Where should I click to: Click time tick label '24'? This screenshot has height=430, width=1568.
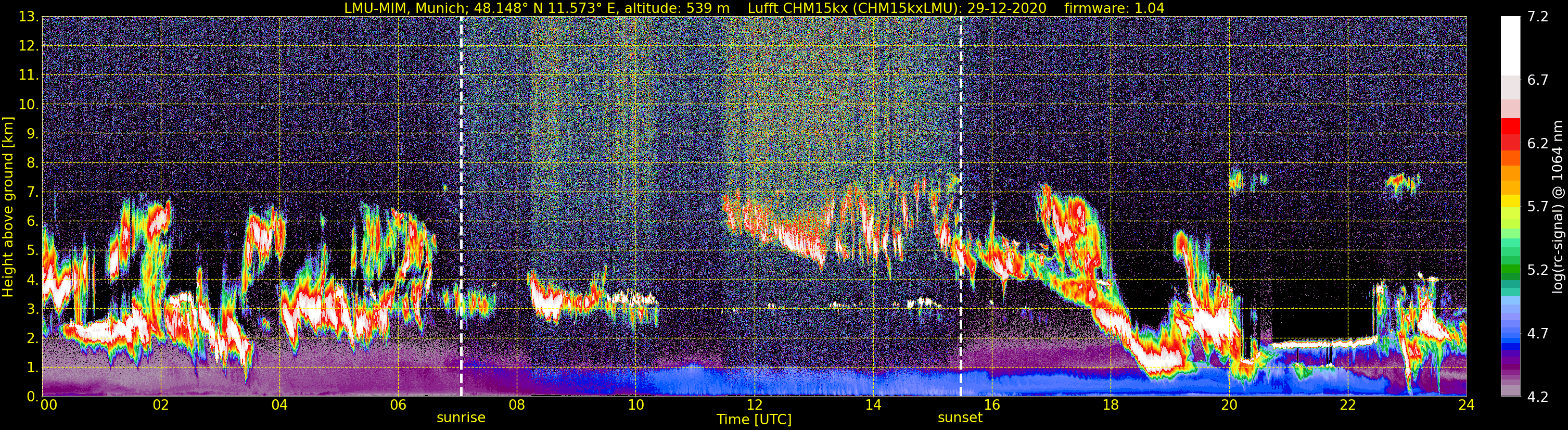click(1467, 405)
